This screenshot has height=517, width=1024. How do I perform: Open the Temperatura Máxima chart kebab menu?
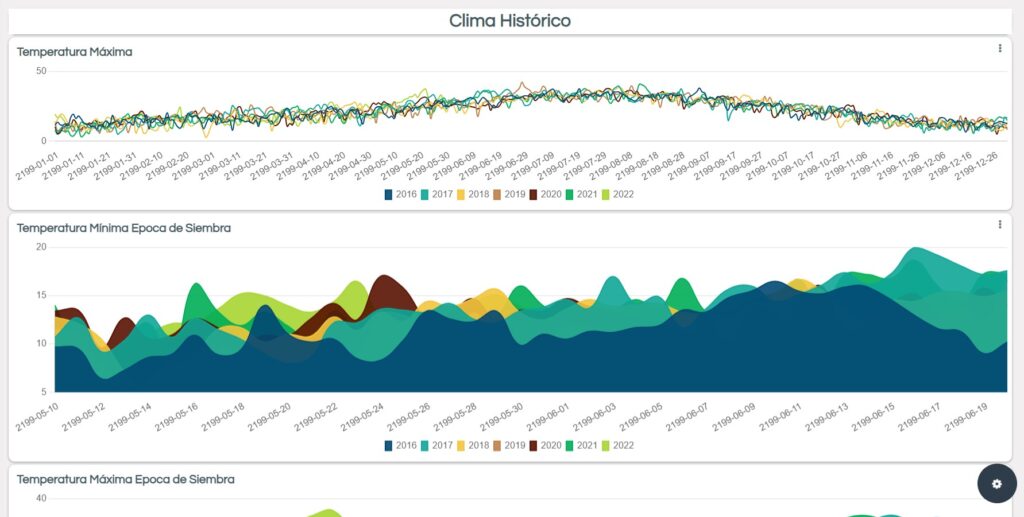click(1000, 49)
